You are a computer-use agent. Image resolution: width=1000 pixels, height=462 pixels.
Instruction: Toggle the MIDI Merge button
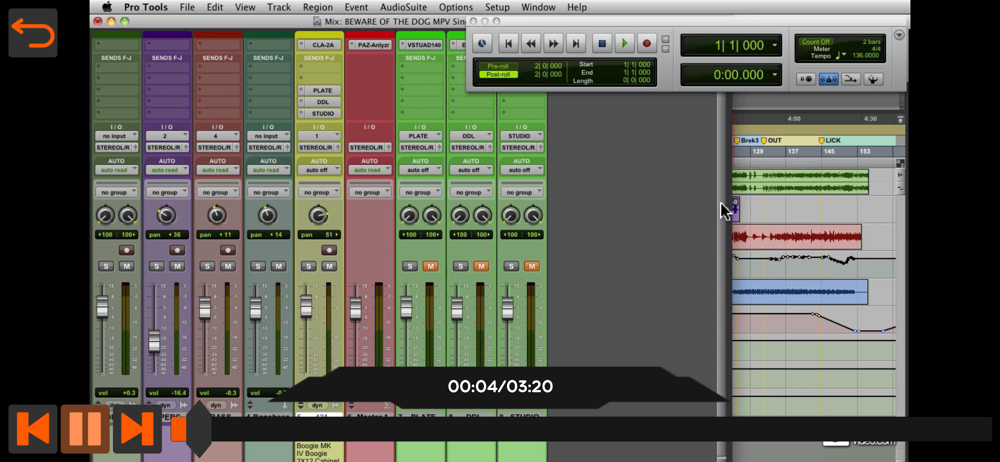tap(851, 79)
